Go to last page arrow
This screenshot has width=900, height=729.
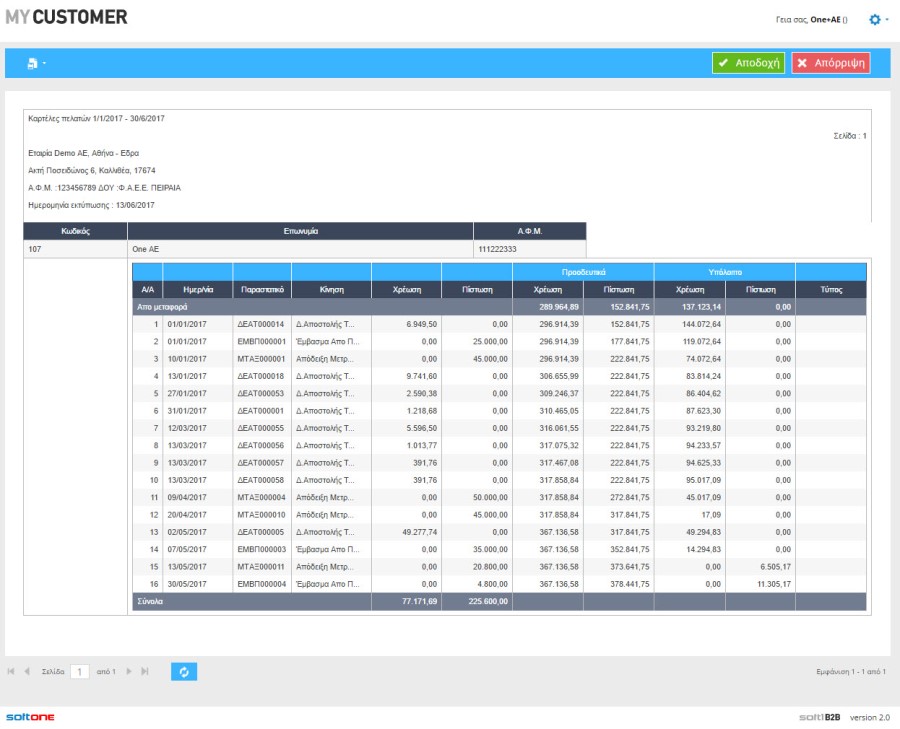145,671
